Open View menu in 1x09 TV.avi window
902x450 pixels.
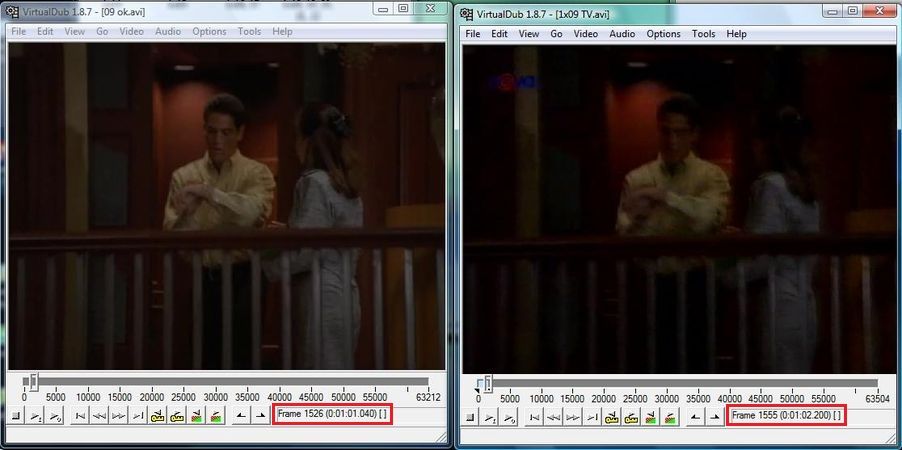click(529, 34)
